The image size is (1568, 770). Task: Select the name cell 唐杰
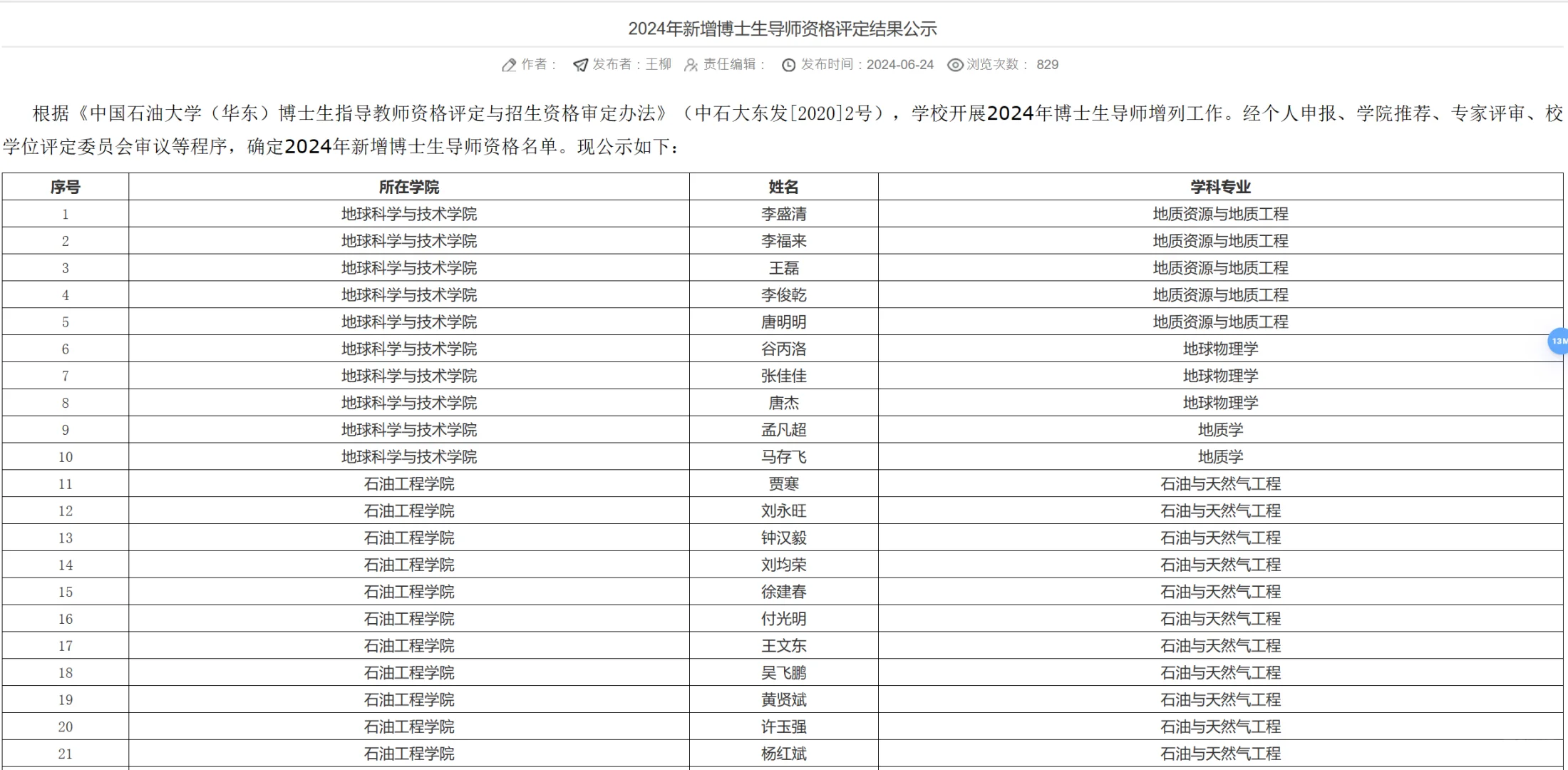pos(784,403)
